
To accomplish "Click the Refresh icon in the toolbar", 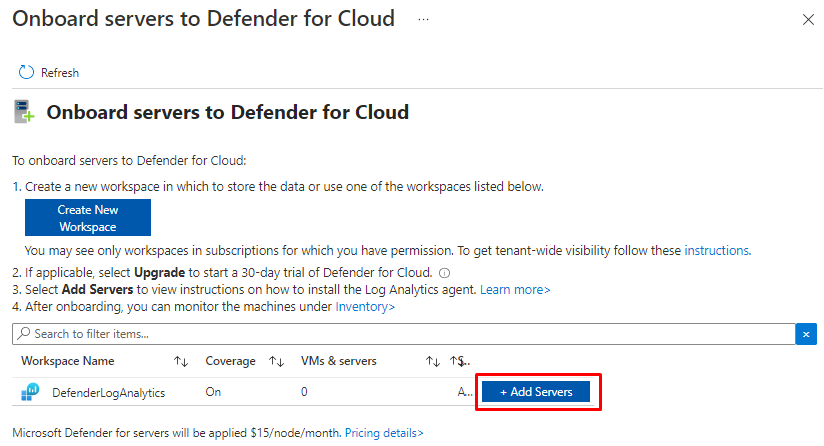I will pos(26,72).
